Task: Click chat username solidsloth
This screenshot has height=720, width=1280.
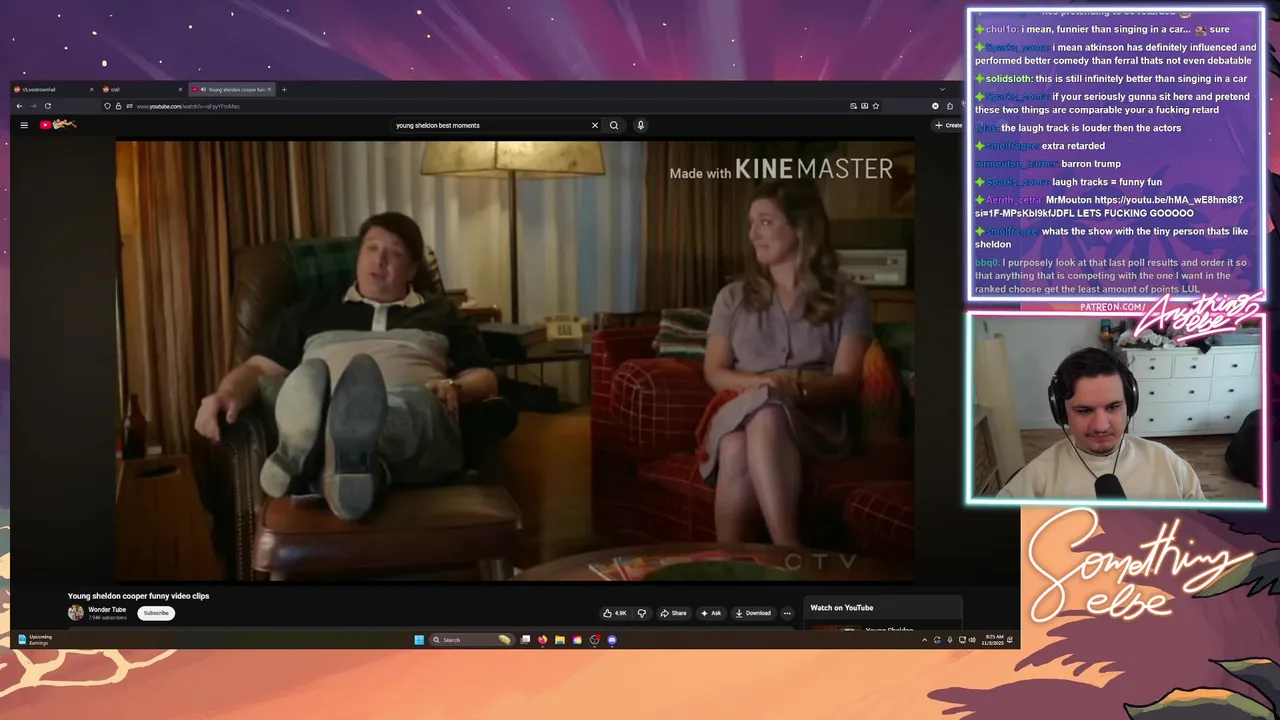Action: 1009,79
